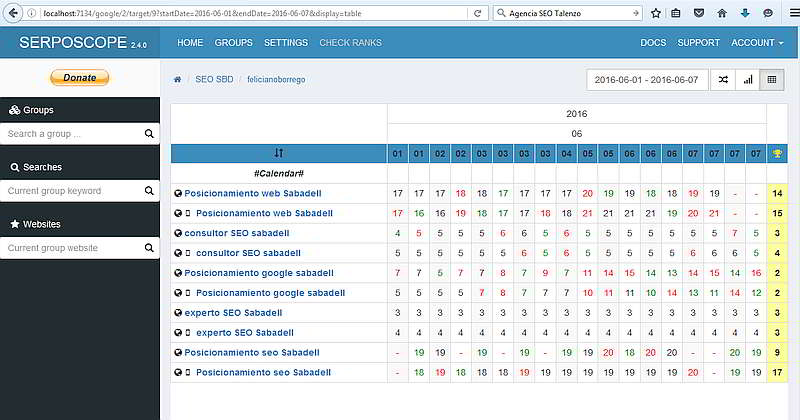Open downloads arrow icon in browser toolbar

coord(745,13)
